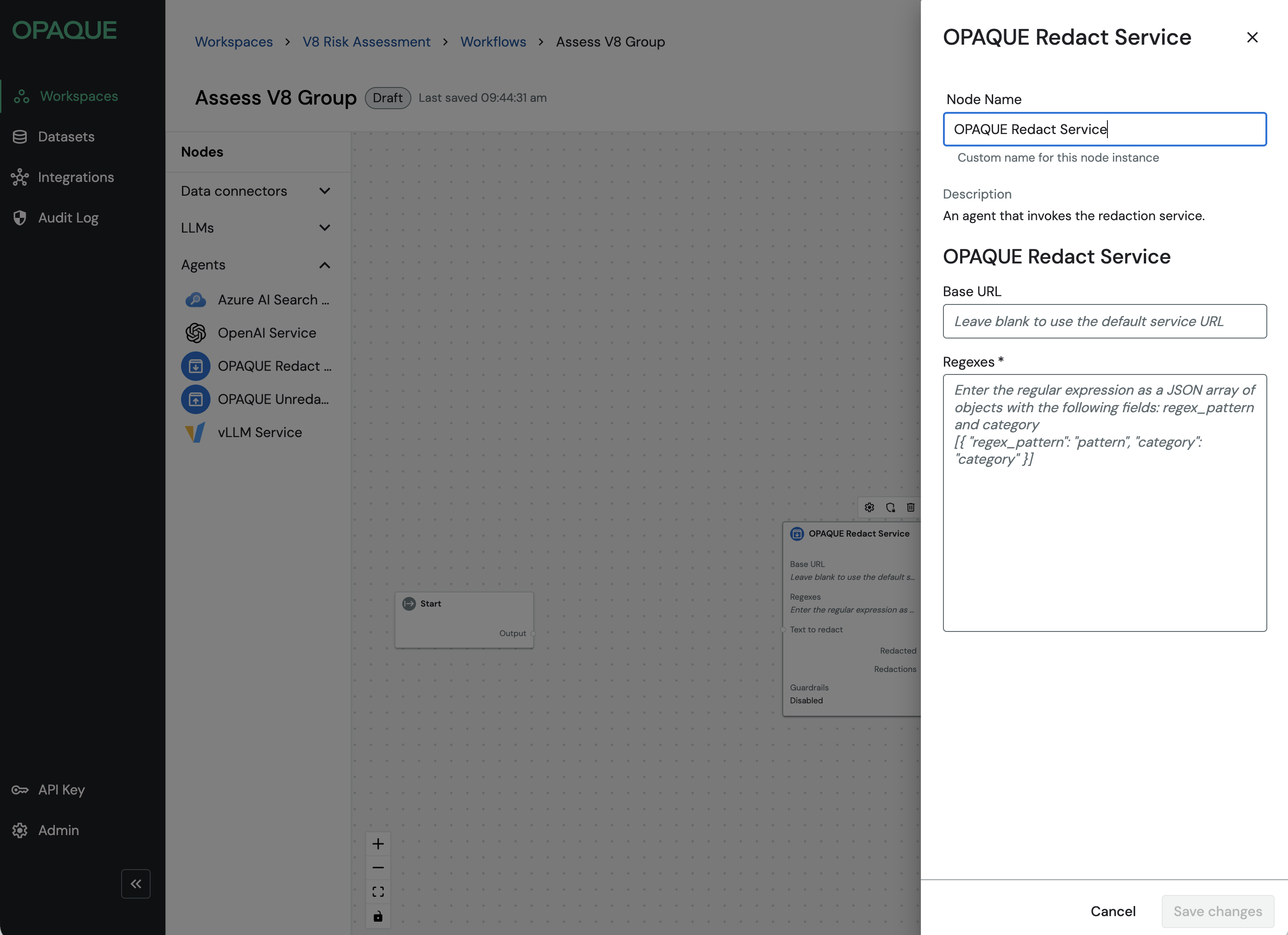The width and height of the screenshot is (1288, 935).
Task: Click the duplicate node icon on the canvas
Action: [890, 508]
